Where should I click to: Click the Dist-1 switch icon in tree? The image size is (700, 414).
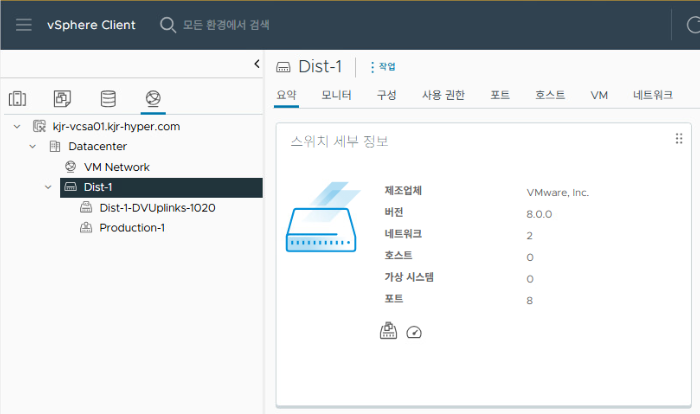point(71,187)
